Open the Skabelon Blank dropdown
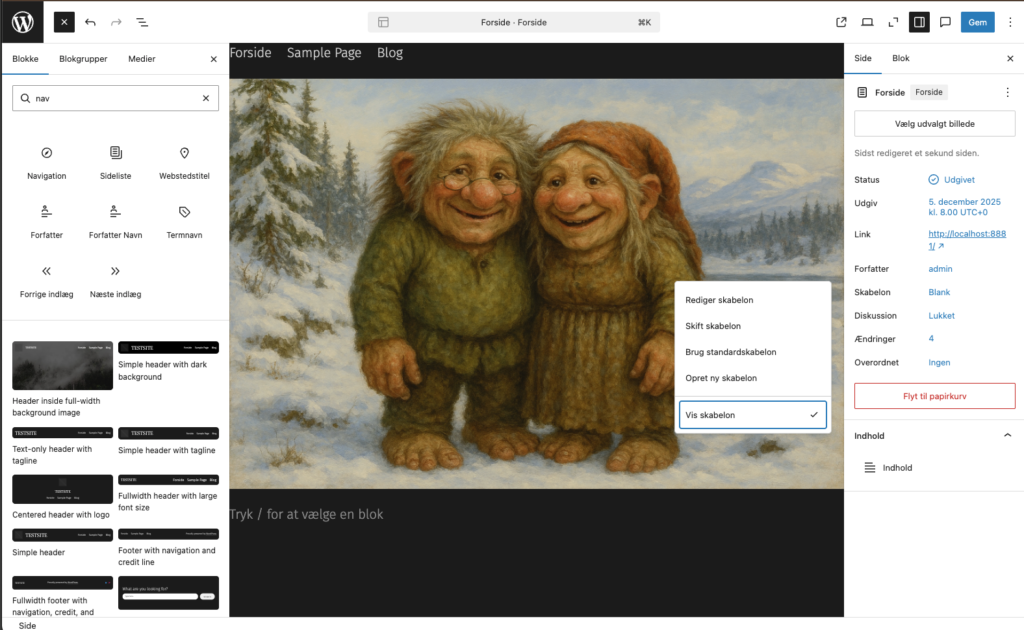 [x=939, y=292]
